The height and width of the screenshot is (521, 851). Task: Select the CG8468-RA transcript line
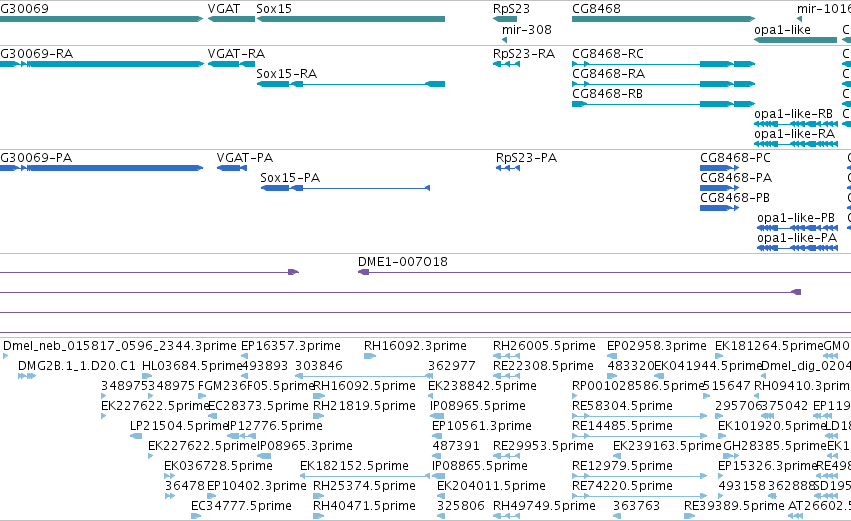pyautogui.click(x=663, y=84)
